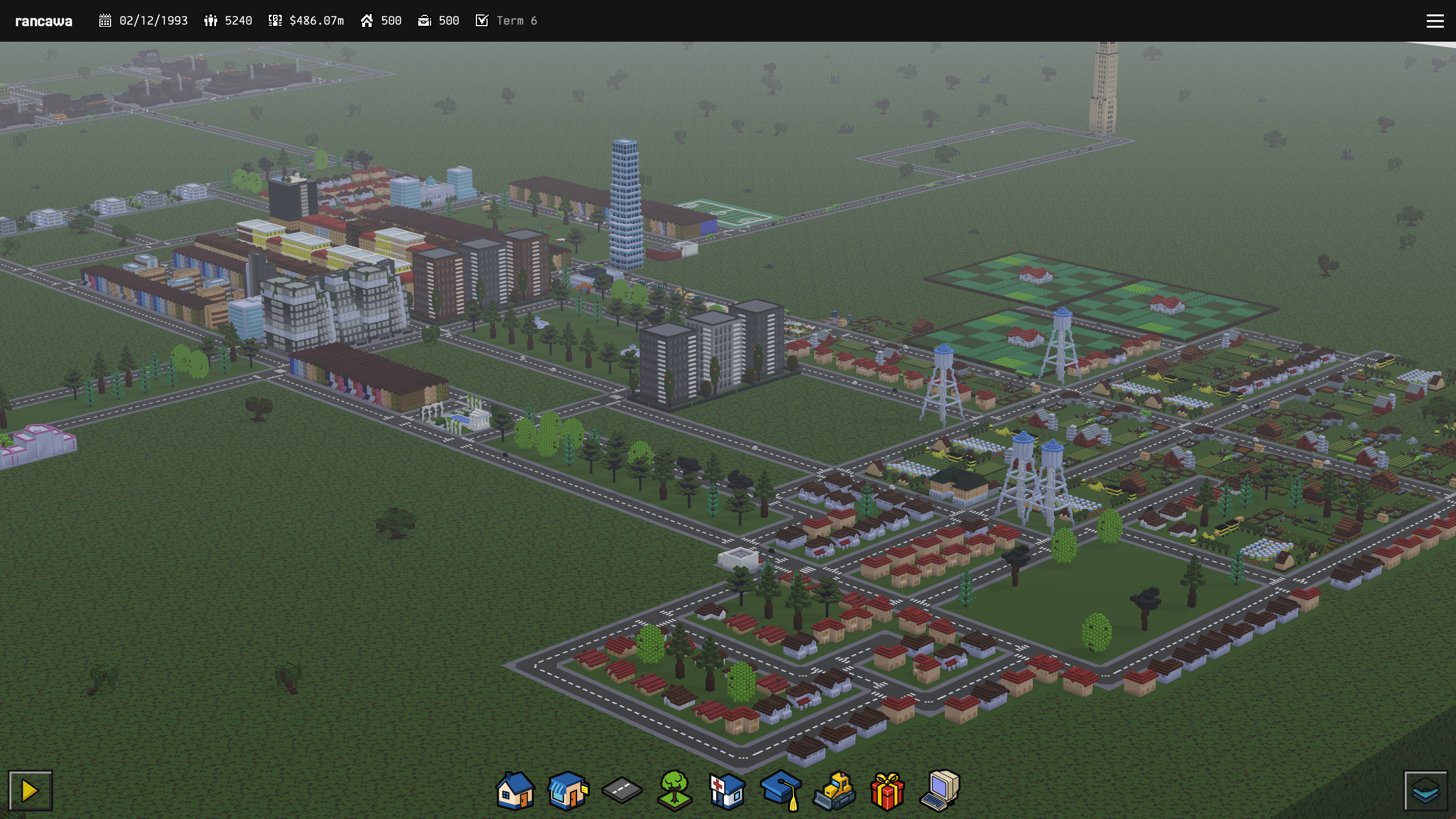Select the commercial shop build tool
This screenshot has height=819, width=1456.
pyautogui.click(x=568, y=790)
